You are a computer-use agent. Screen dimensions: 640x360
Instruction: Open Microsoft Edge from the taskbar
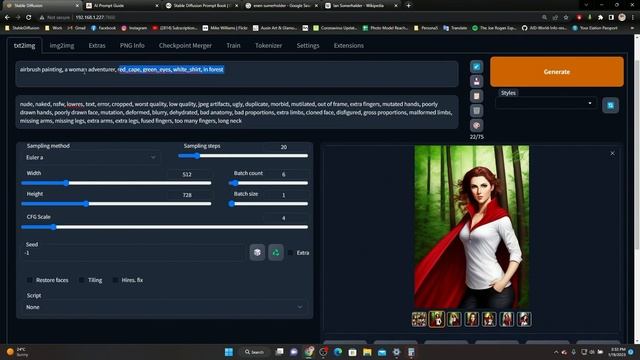[338, 352]
